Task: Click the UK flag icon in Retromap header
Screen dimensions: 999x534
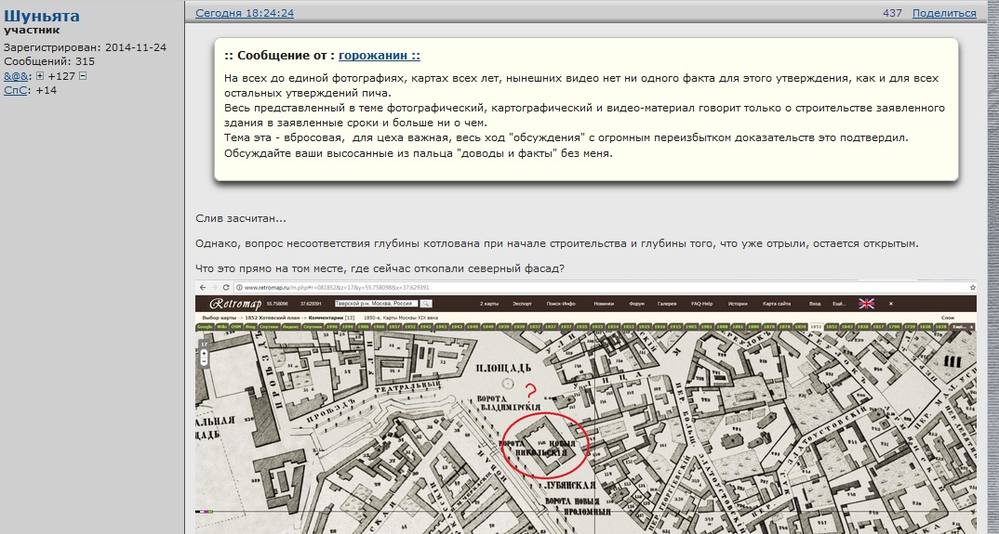Action: pyautogui.click(x=866, y=303)
